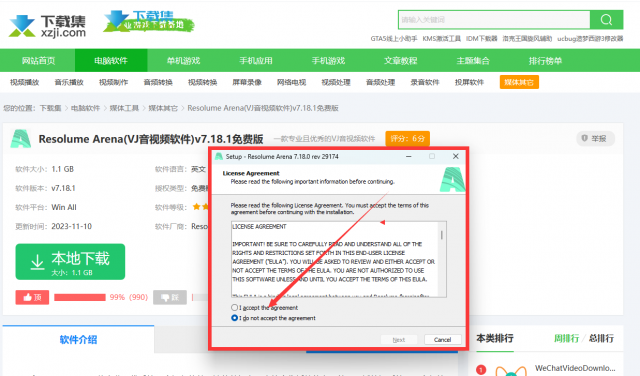Click the Cancel button in Setup dialog
The image size is (640, 376).
pyautogui.click(x=442, y=340)
